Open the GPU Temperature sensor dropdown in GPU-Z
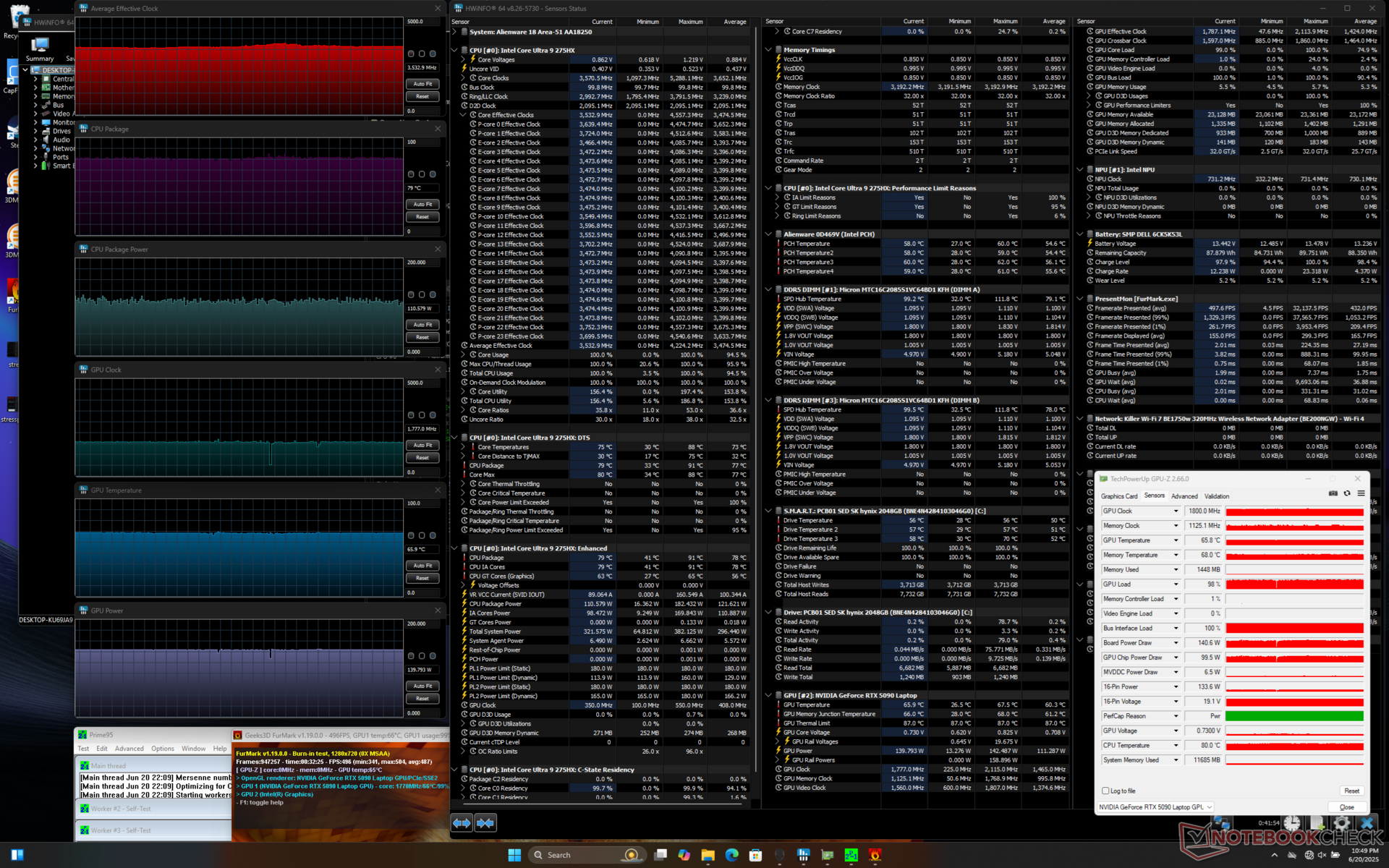The height and width of the screenshot is (868, 1389). (x=1176, y=540)
